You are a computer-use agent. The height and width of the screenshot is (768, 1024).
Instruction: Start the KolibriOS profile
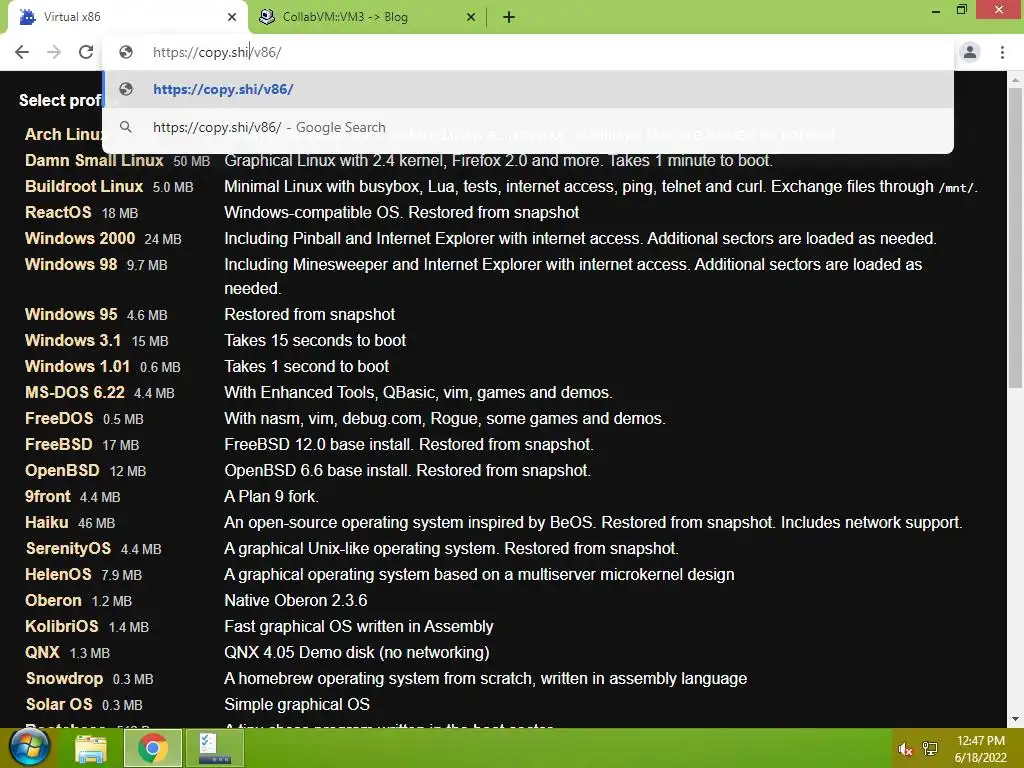click(x=61, y=627)
